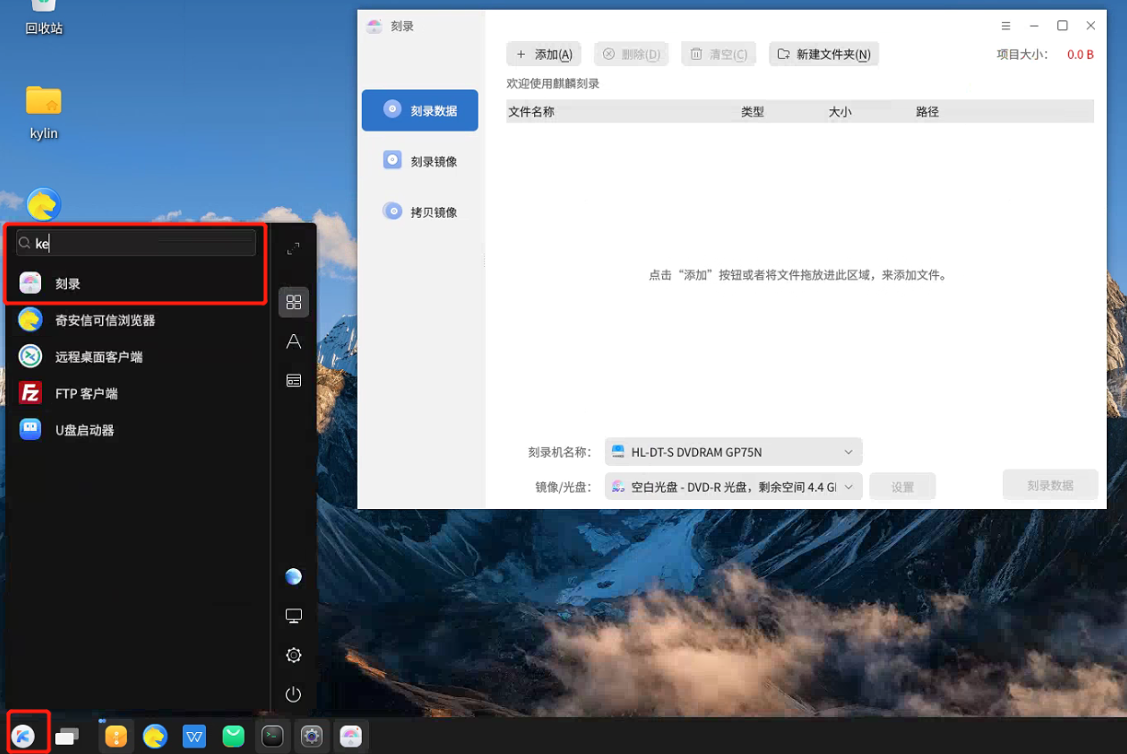Expand start menu to full screen
1127x754 pixels.
(293, 249)
